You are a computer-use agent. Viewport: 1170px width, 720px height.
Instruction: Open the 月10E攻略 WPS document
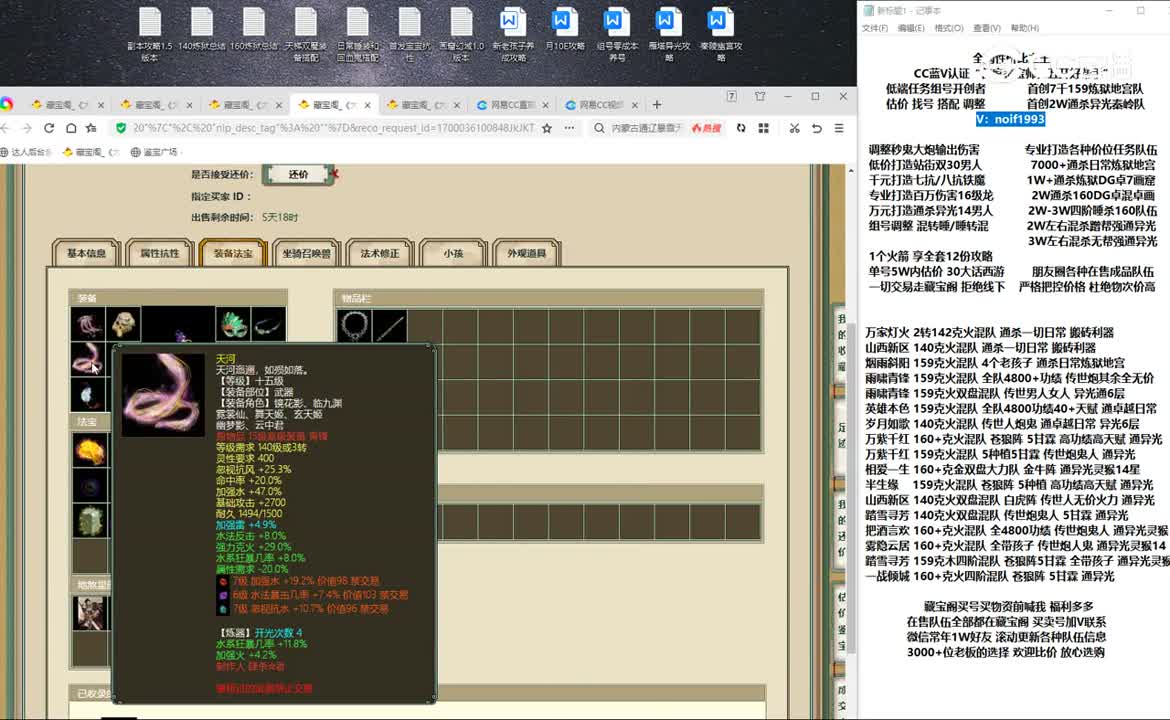565,30
